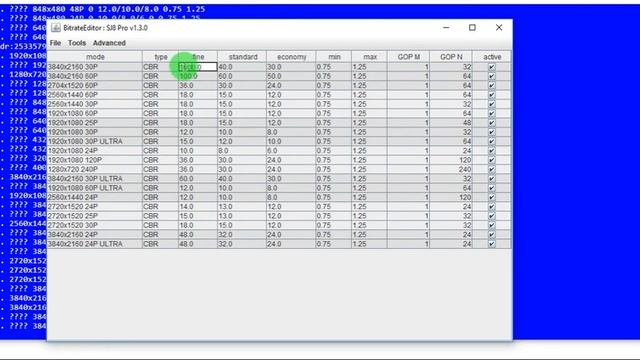
Task: Click the economy column header
Action: [x=291, y=57]
